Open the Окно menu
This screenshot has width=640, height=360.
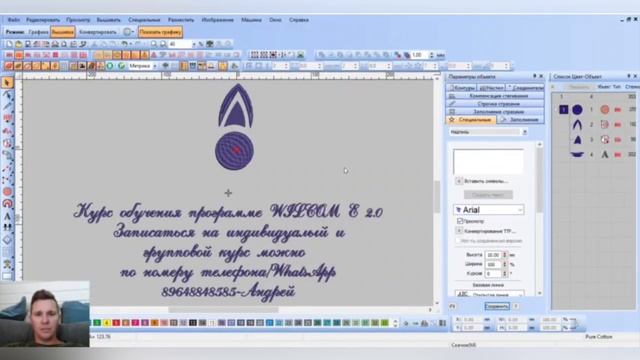(275, 20)
